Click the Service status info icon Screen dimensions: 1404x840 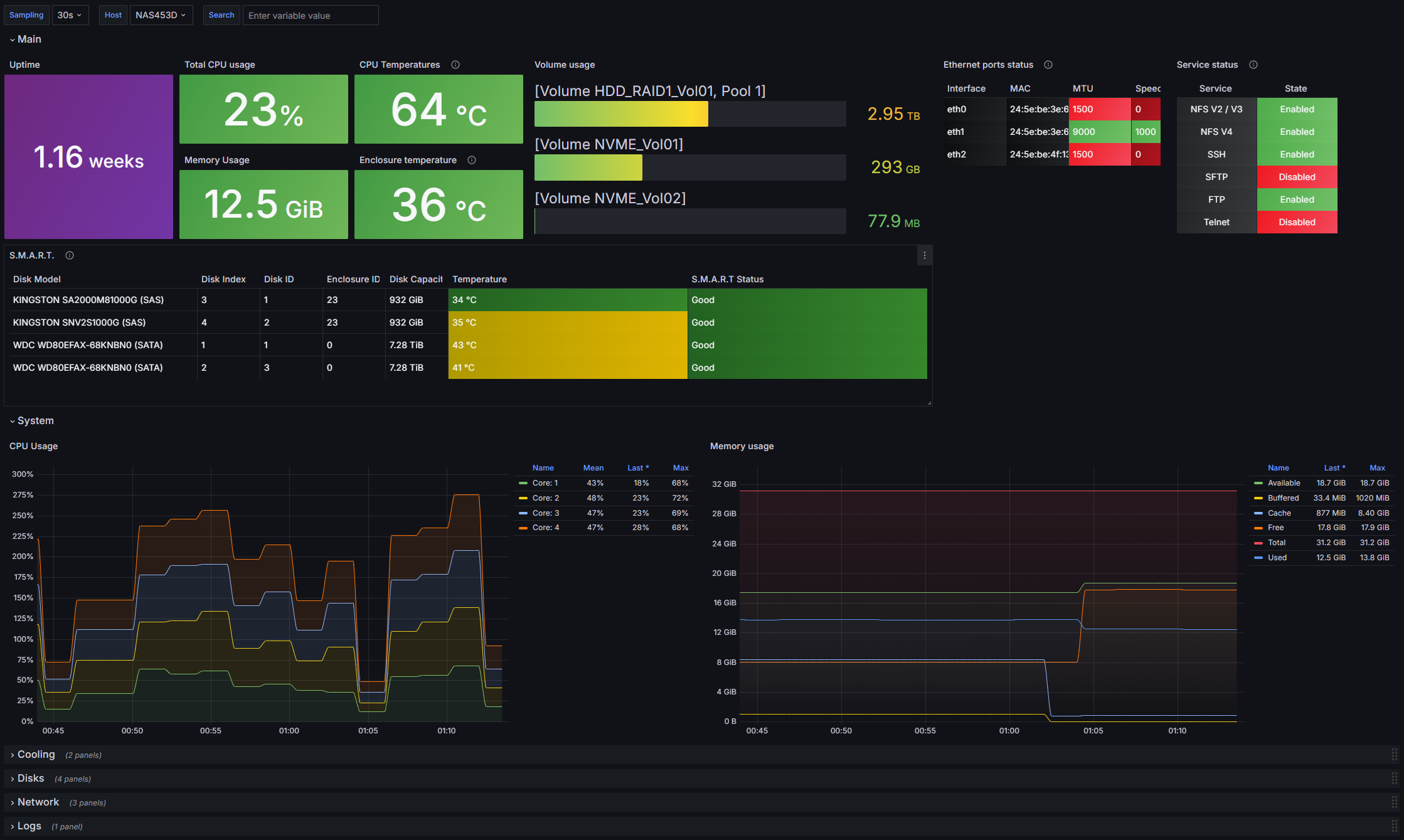pyautogui.click(x=1253, y=65)
